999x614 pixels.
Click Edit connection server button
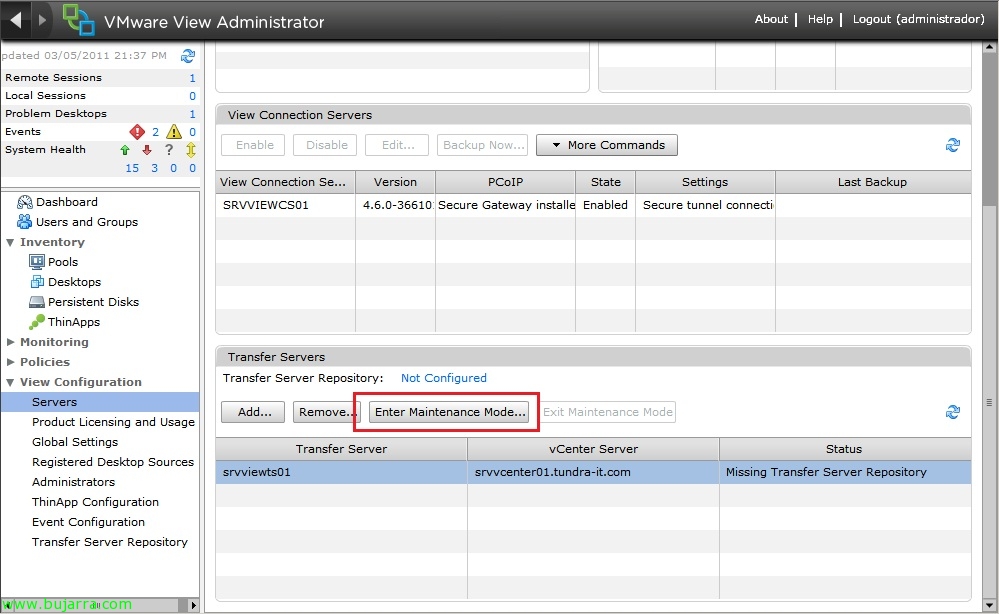398,145
